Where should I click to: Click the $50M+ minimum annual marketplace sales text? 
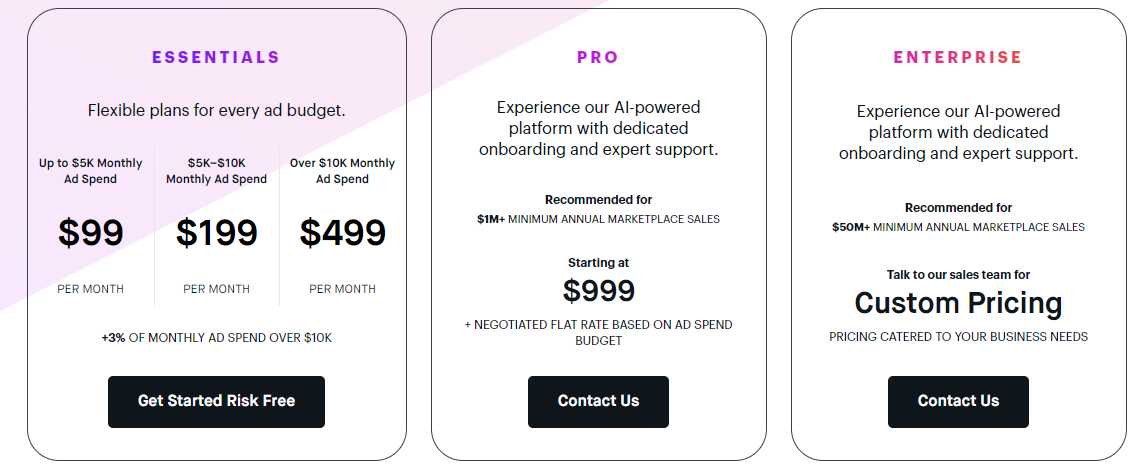pyautogui.click(x=958, y=228)
